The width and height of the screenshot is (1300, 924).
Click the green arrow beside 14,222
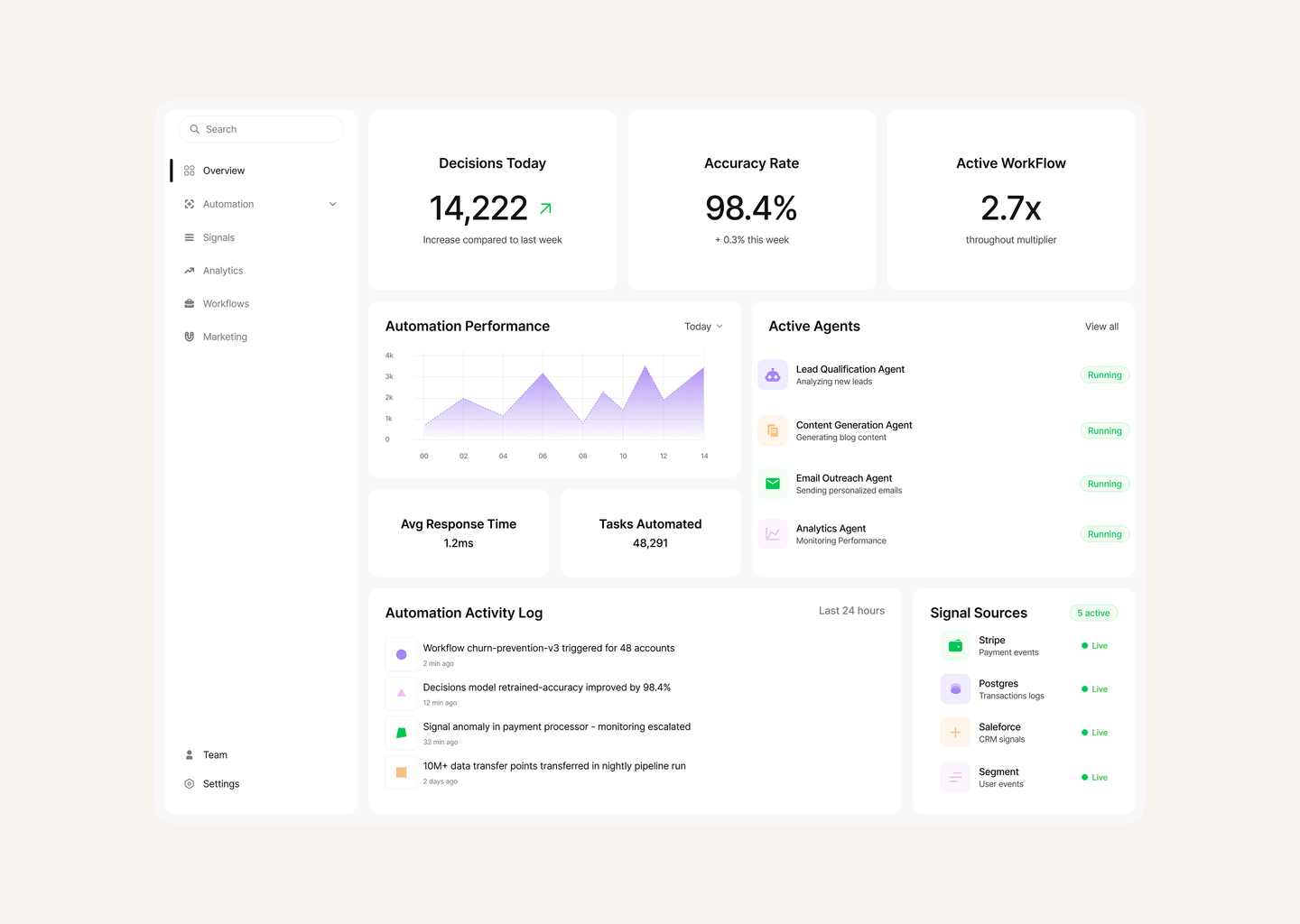click(545, 208)
